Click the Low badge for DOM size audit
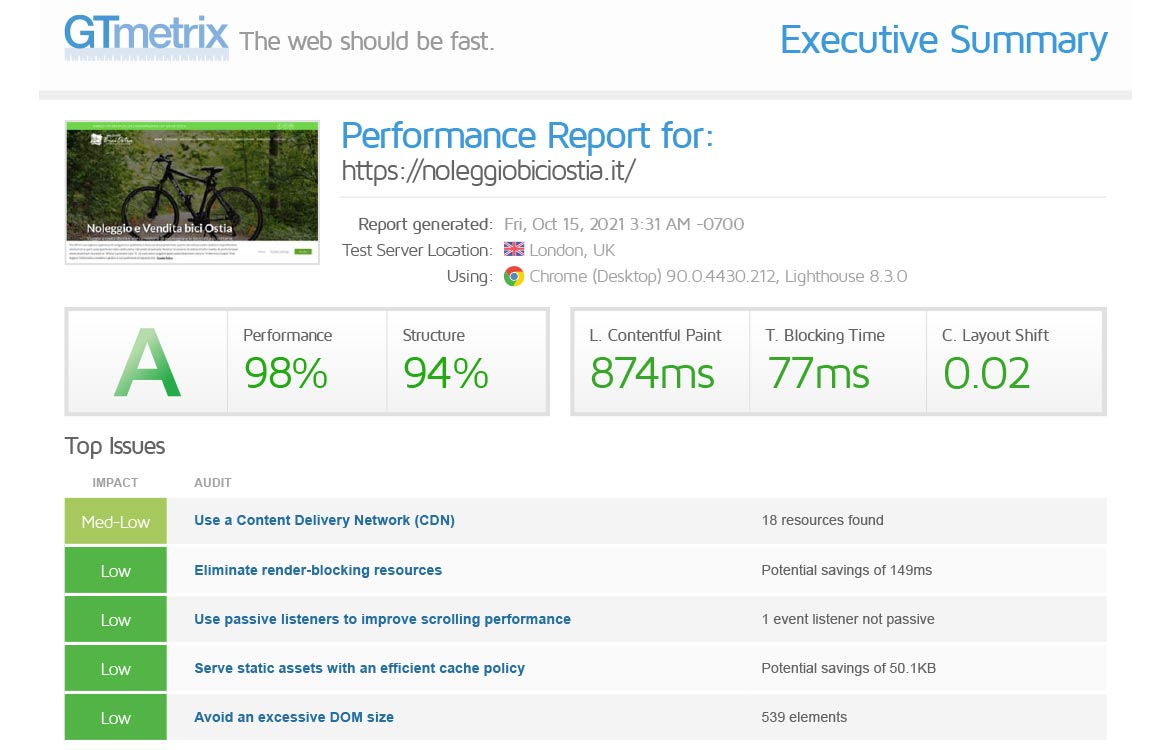The height and width of the screenshot is (750, 1170). coord(115,717)
